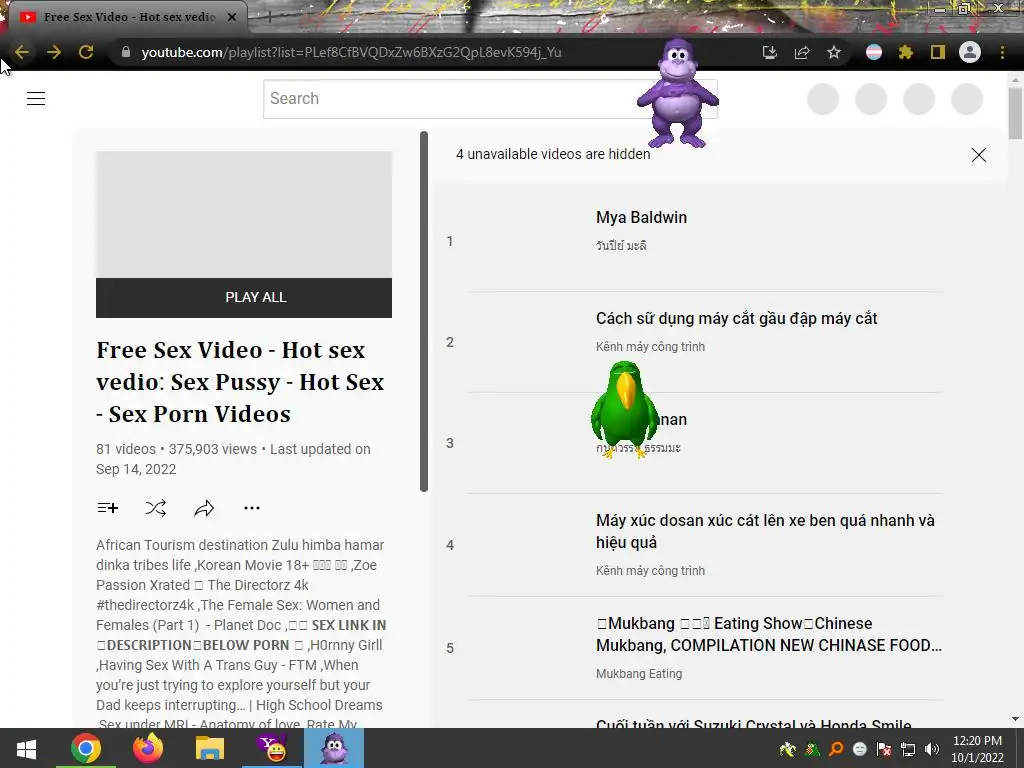Screen dimensions: 1024x768
Task: Click the orange magnifier tray icon
Action: point(836,749)
